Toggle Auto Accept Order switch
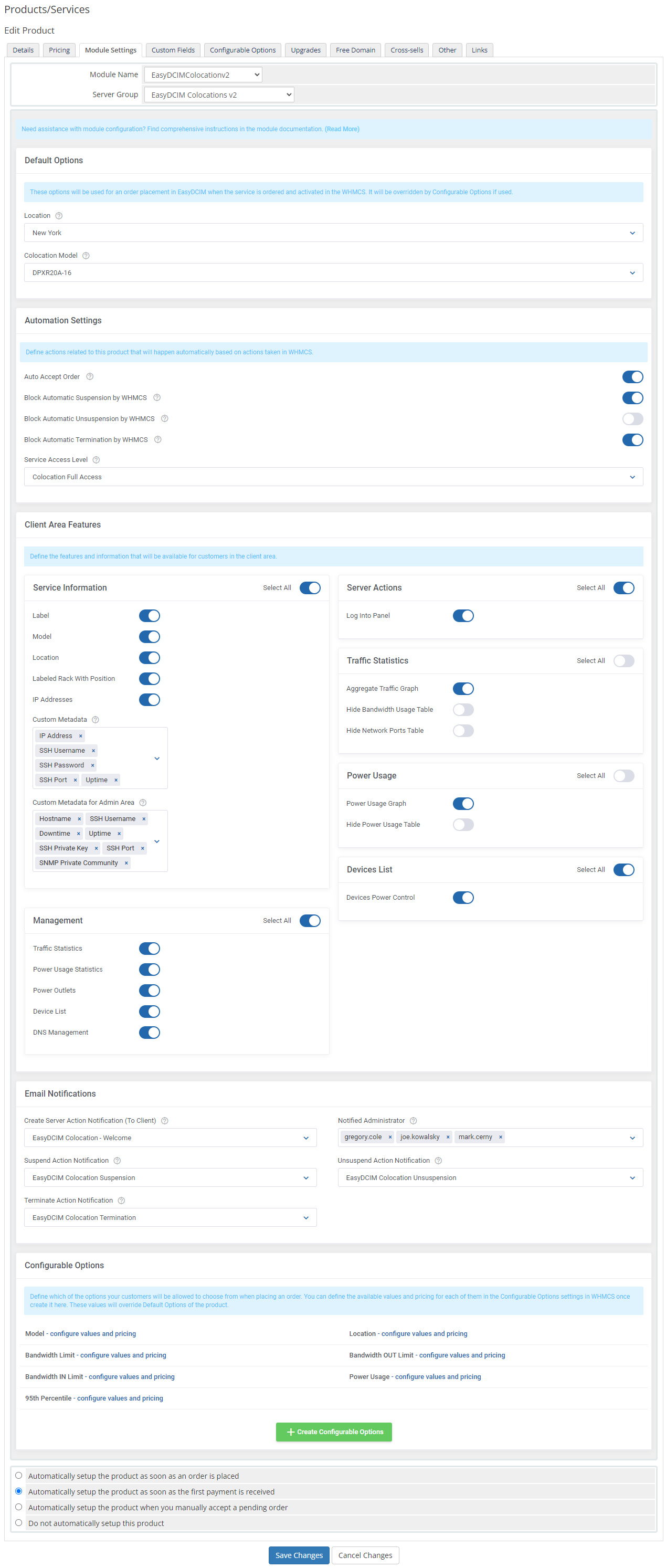Image resolution: width=666 pixels, height=1568 pixels. tap(632, 377)
